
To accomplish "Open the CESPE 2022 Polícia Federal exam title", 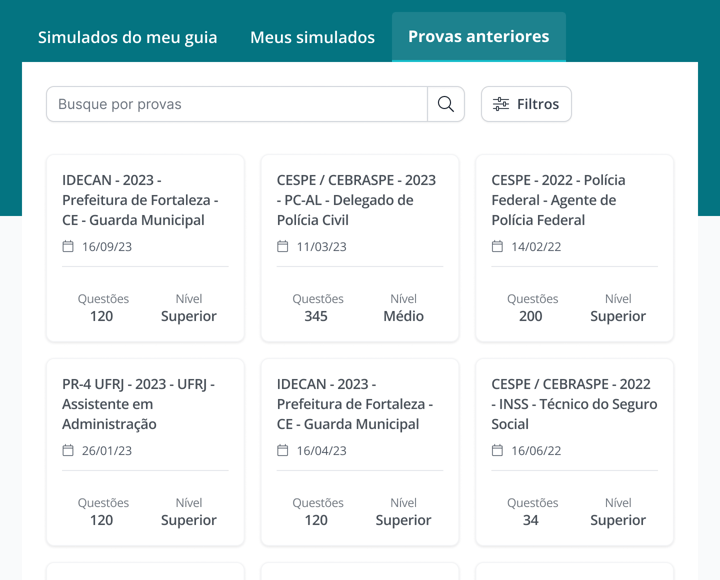I will pyautogui.click(x=559, y=200).
